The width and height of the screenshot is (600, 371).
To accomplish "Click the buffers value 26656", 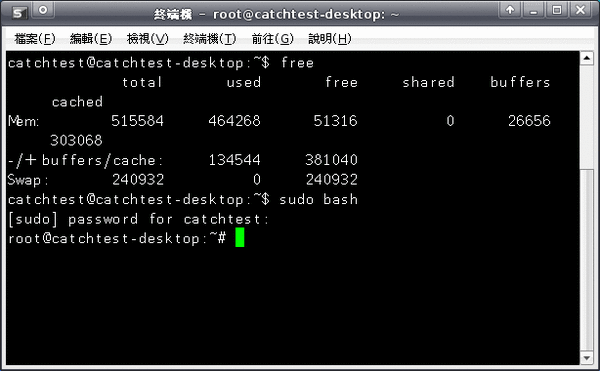I will [x=529, y=121].
